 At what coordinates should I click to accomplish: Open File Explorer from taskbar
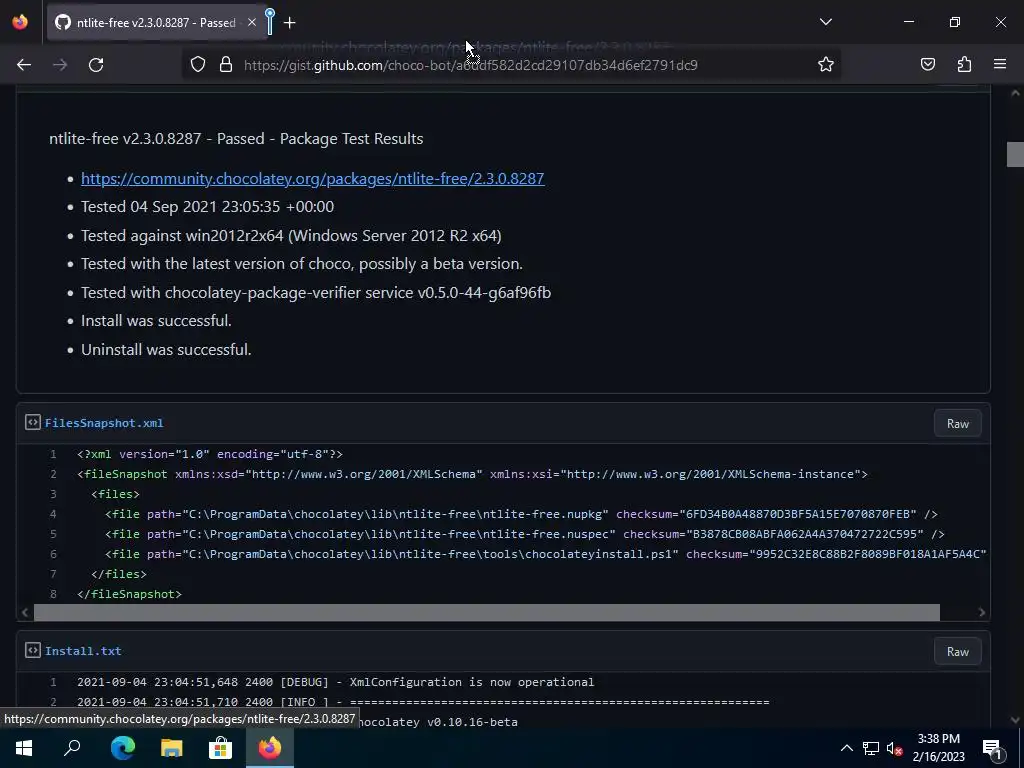click(x=171, y=748)
